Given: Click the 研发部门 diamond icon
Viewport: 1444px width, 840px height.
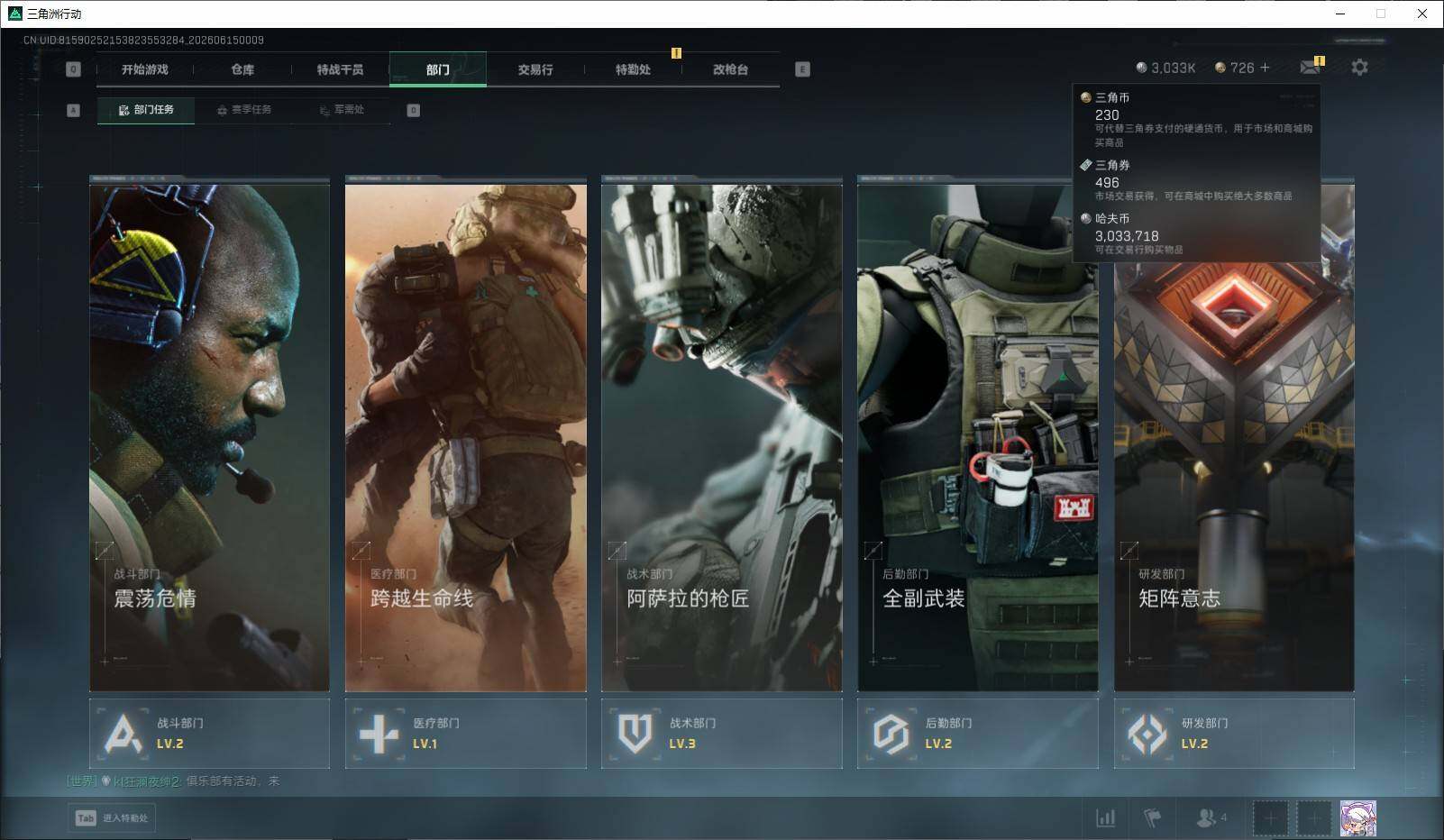Looking at the screenshot, I should tap(1147, 734).
